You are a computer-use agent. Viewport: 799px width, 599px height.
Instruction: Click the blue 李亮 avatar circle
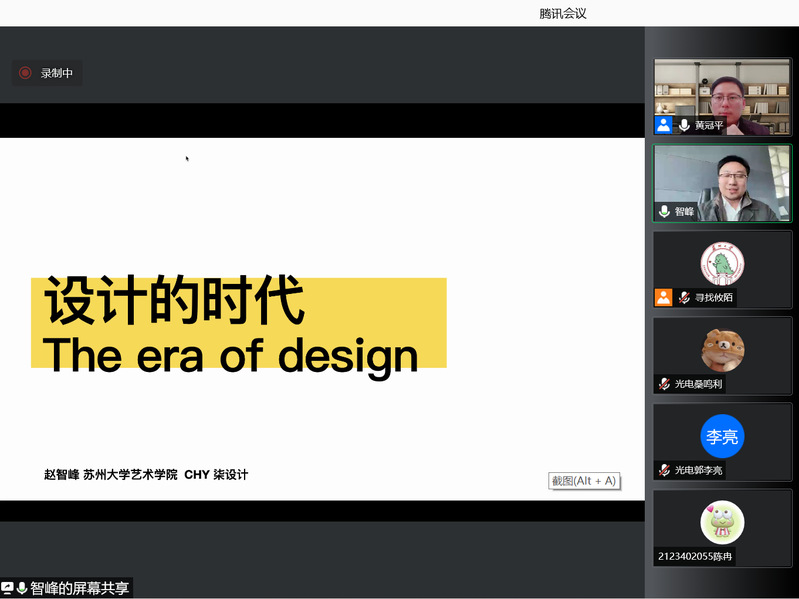(722, 437)
